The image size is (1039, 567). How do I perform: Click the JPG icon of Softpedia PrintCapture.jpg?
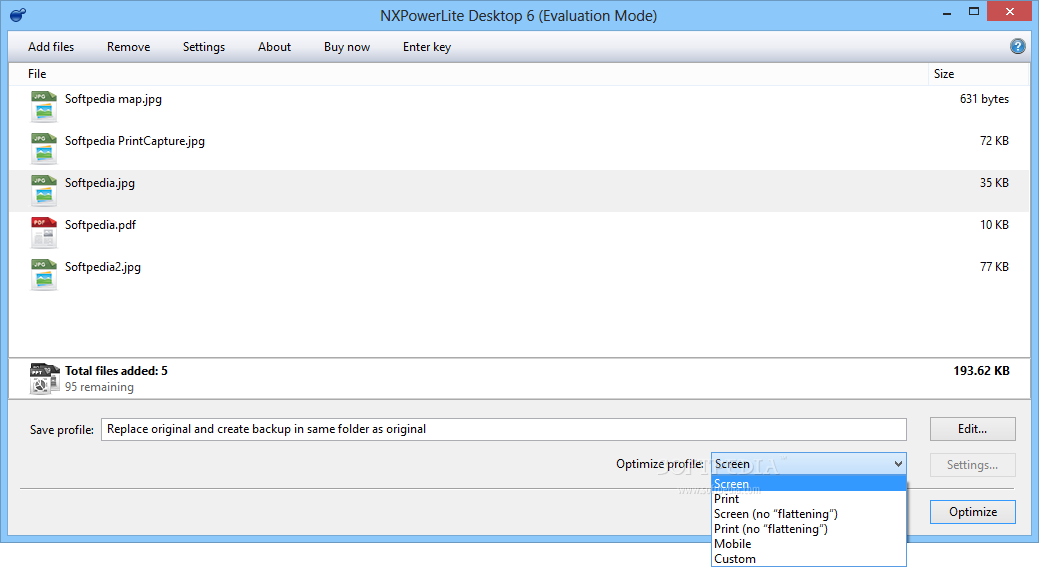coord(43,148)
